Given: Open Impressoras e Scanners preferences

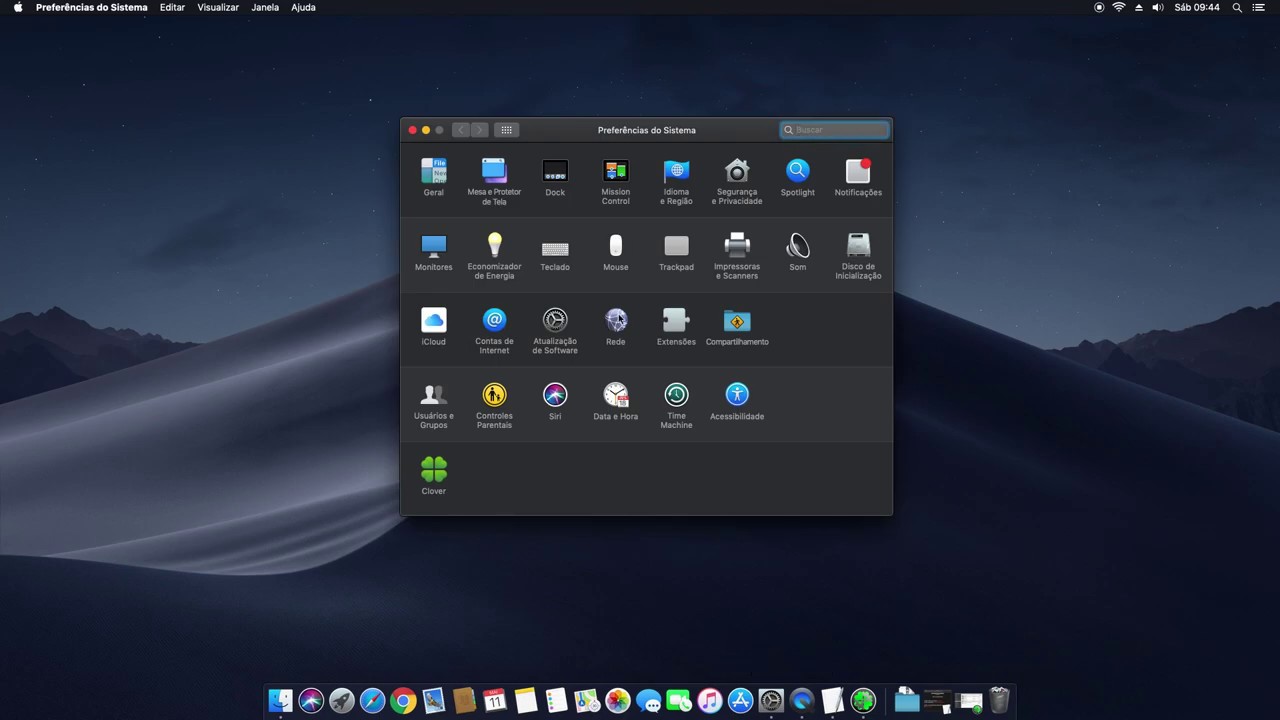Looking at the screenshot, I should (737, 256).
